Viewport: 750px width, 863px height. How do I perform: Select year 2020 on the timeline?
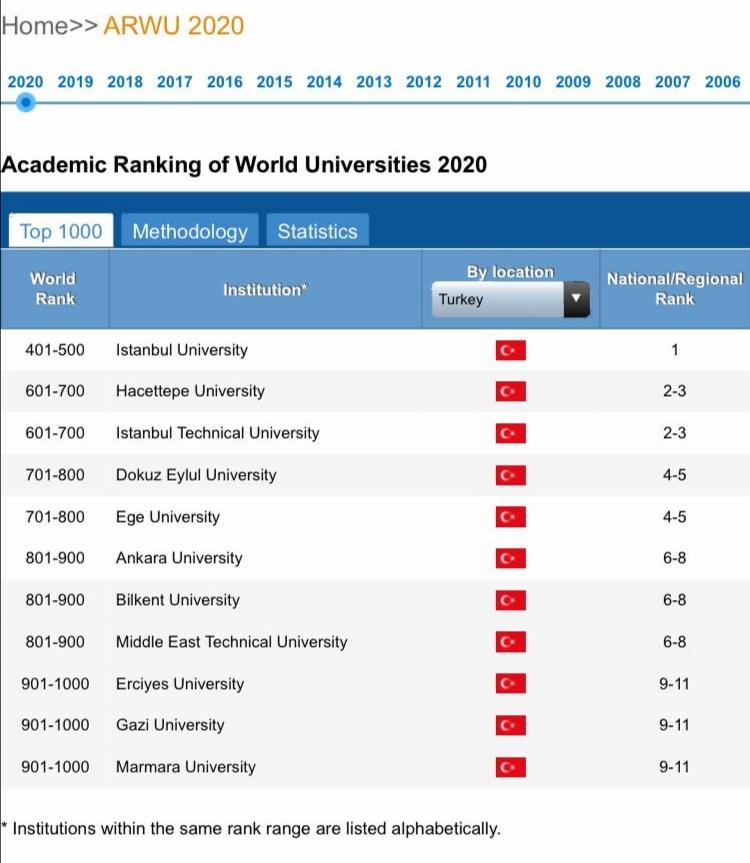coord(25,82)
